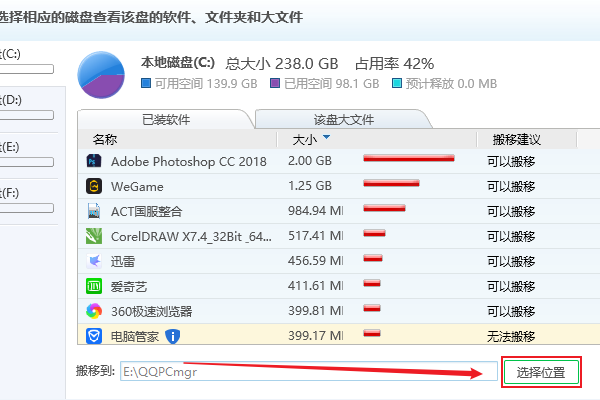Click the 名称 column header

[105, 139]
